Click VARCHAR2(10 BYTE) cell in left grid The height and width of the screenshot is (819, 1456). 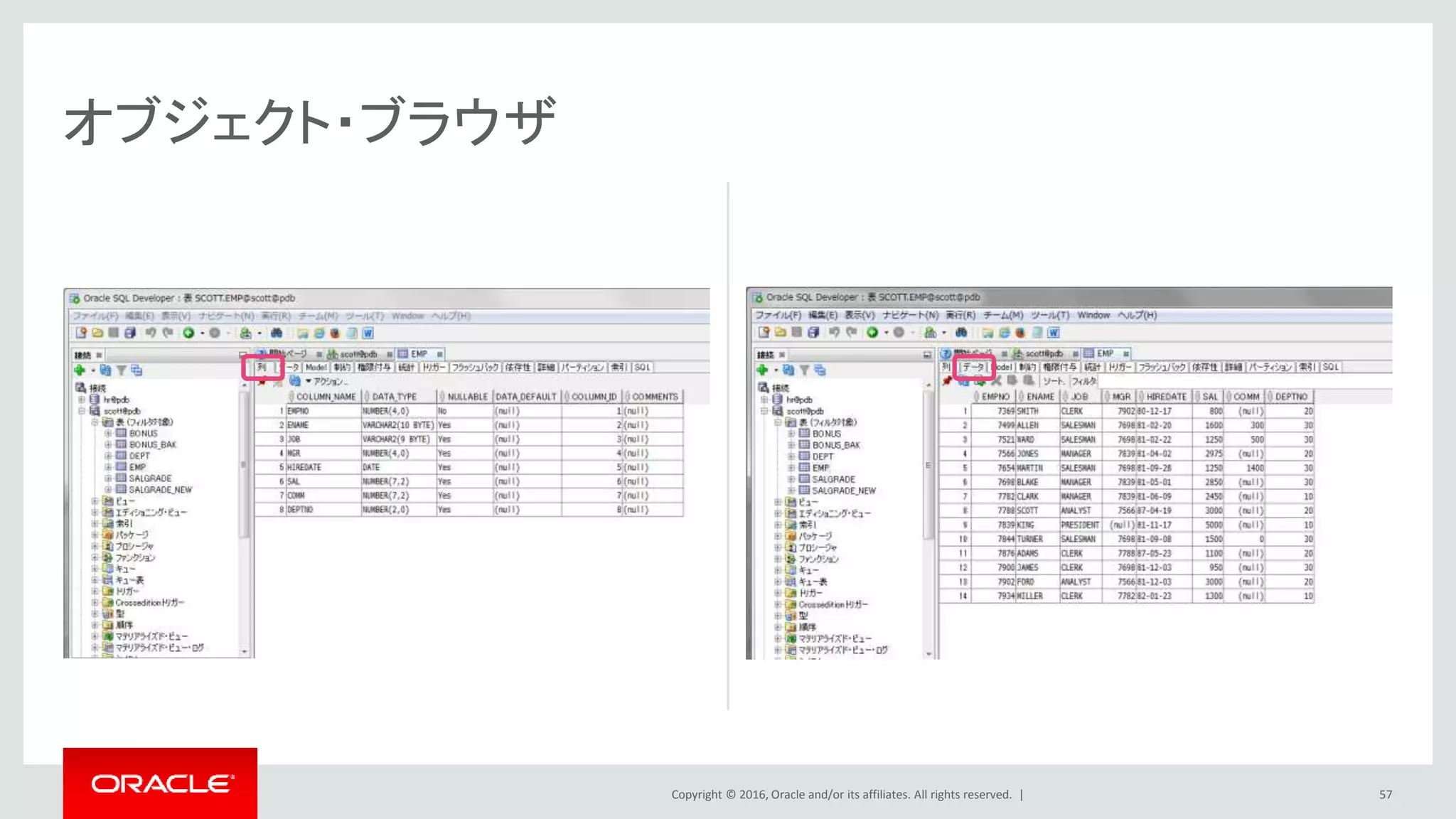click(x=397, y=425)
